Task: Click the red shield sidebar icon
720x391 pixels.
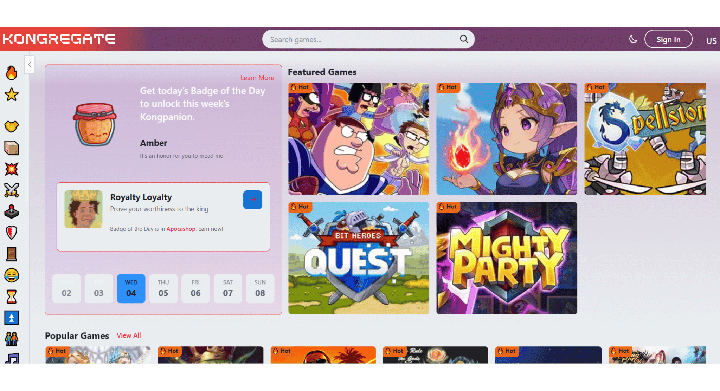Action: pyautogui.click(x=11, y=233)
